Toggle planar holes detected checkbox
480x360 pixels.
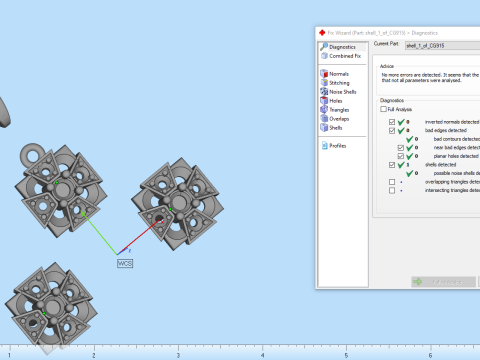[x=401, y=156]
